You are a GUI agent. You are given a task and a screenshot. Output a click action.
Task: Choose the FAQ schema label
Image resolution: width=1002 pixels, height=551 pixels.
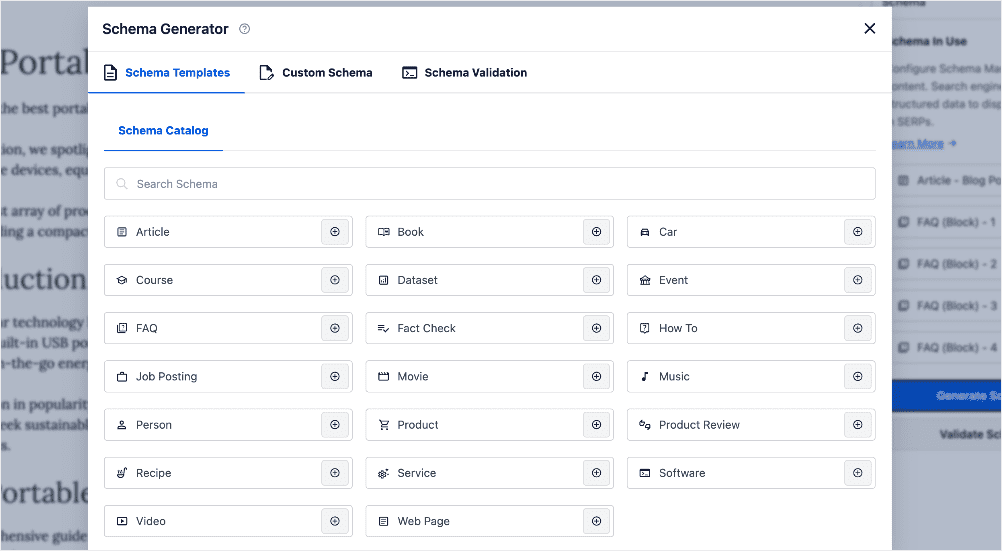pyautogui.click(x=146, y=328)
